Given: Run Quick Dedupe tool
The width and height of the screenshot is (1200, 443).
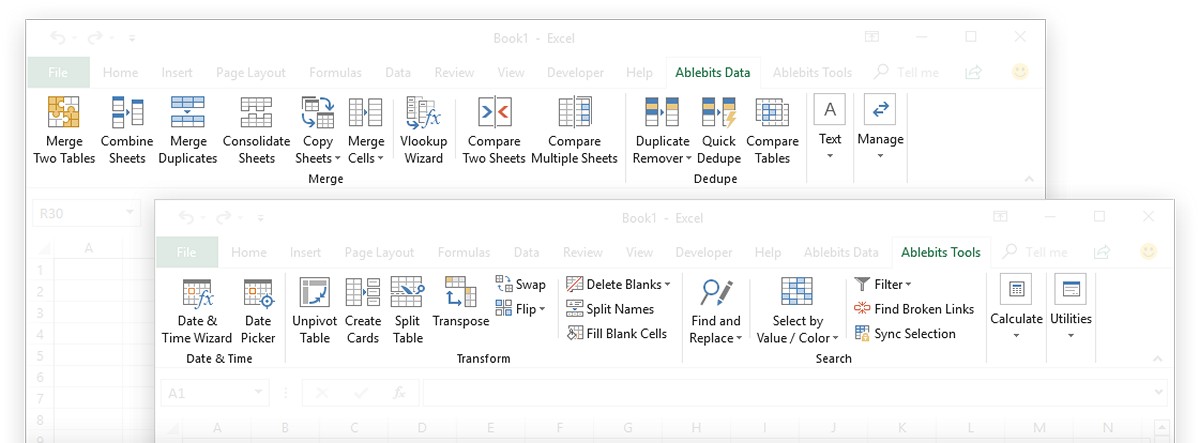Looking at the screenshot, I should click(x=718, y=130).
